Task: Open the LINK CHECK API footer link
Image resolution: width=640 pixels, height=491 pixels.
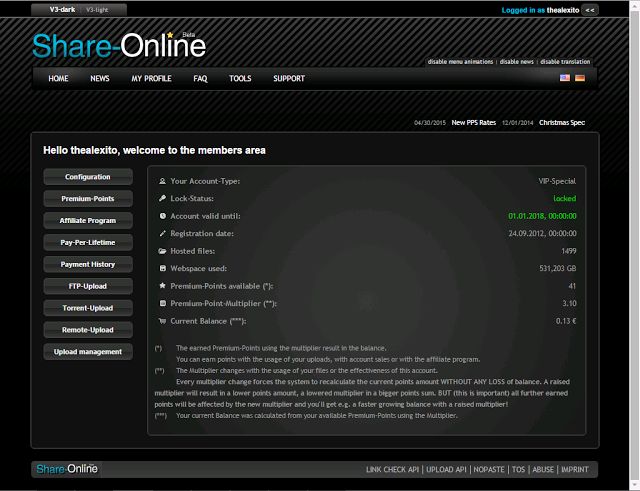Action: (392, 469)
